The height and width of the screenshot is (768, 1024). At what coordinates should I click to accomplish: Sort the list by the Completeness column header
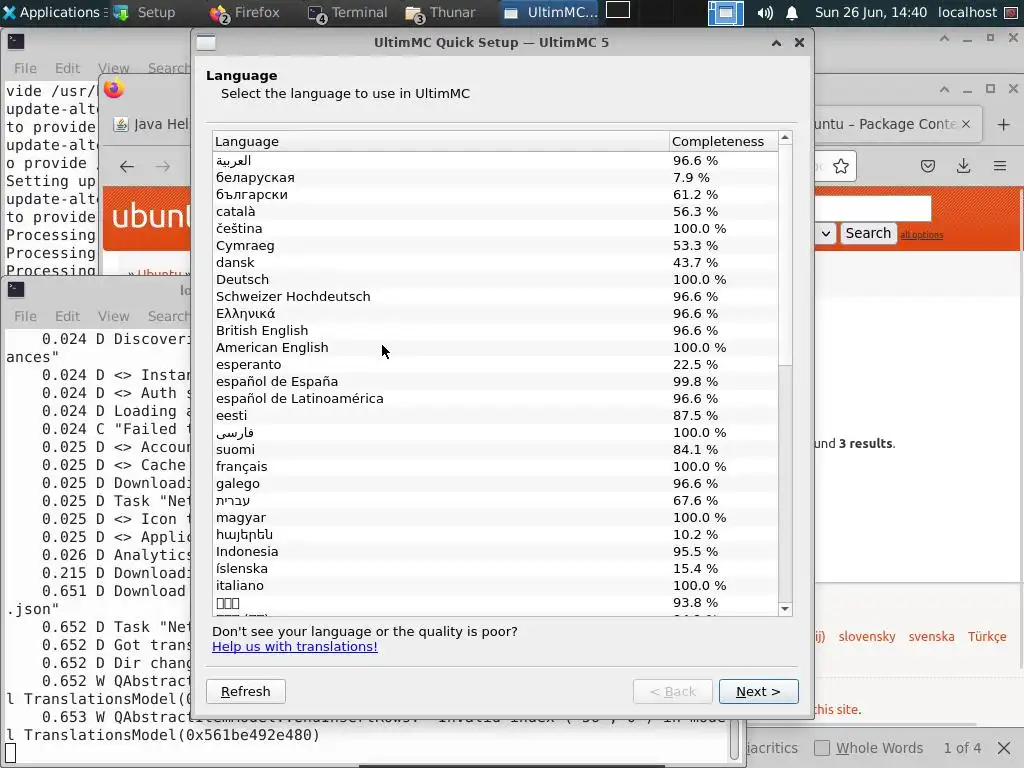[x=724, y=141]
